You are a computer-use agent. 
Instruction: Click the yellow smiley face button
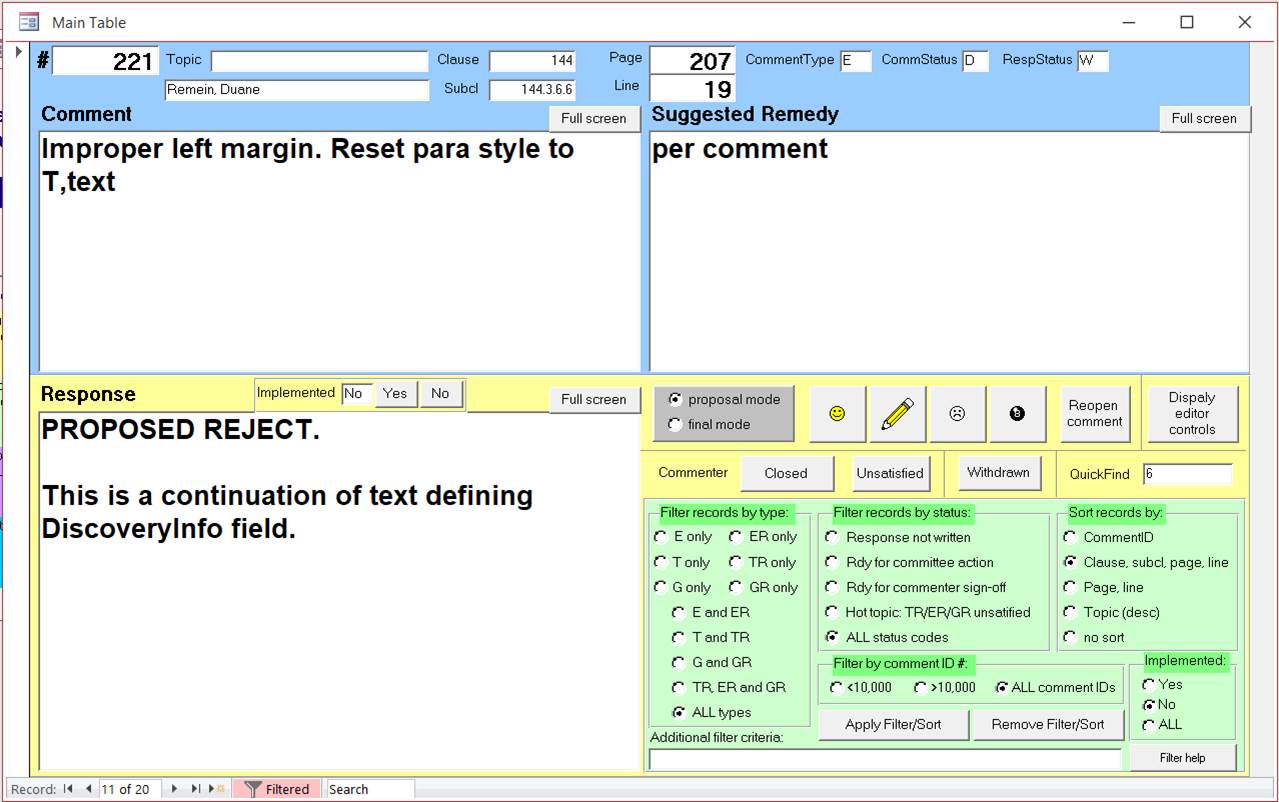(837, 414)
